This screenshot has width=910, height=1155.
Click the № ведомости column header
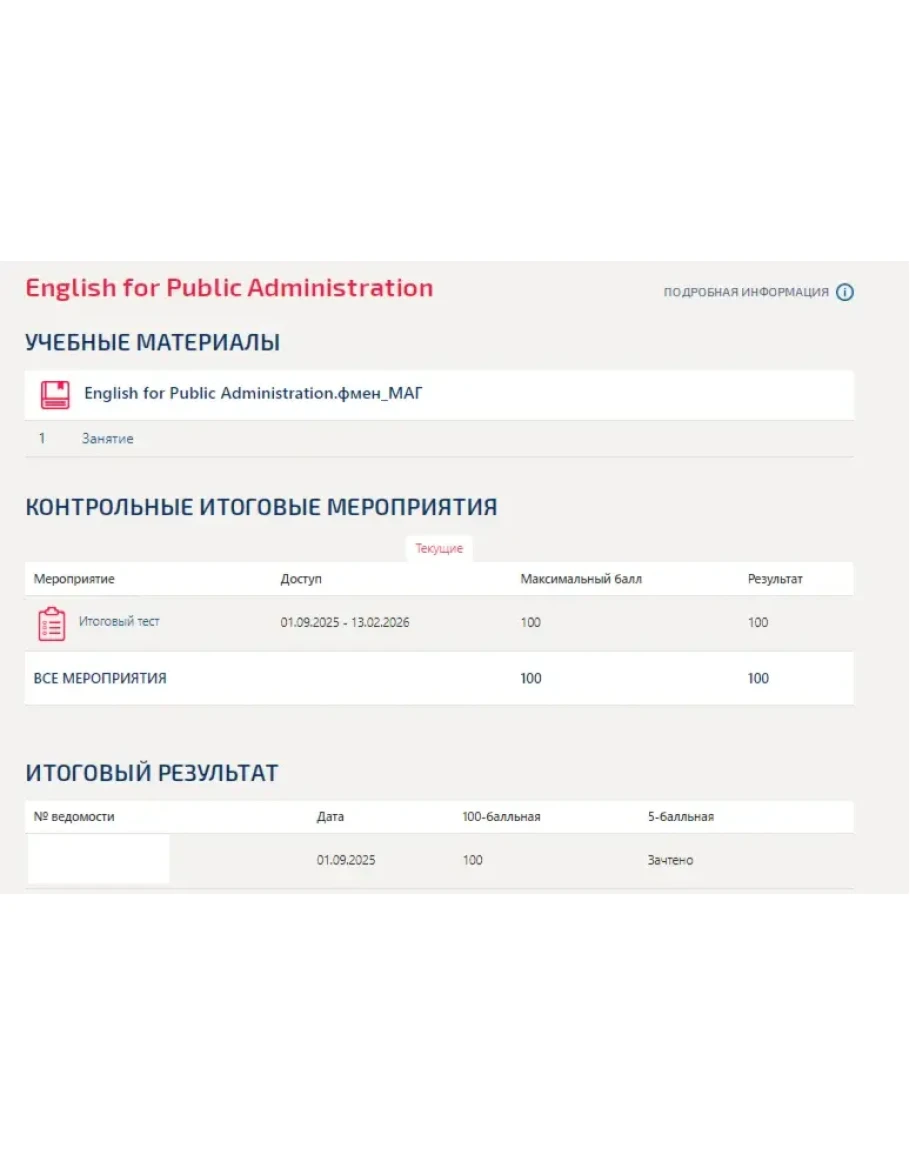click(x=74, y=817)
